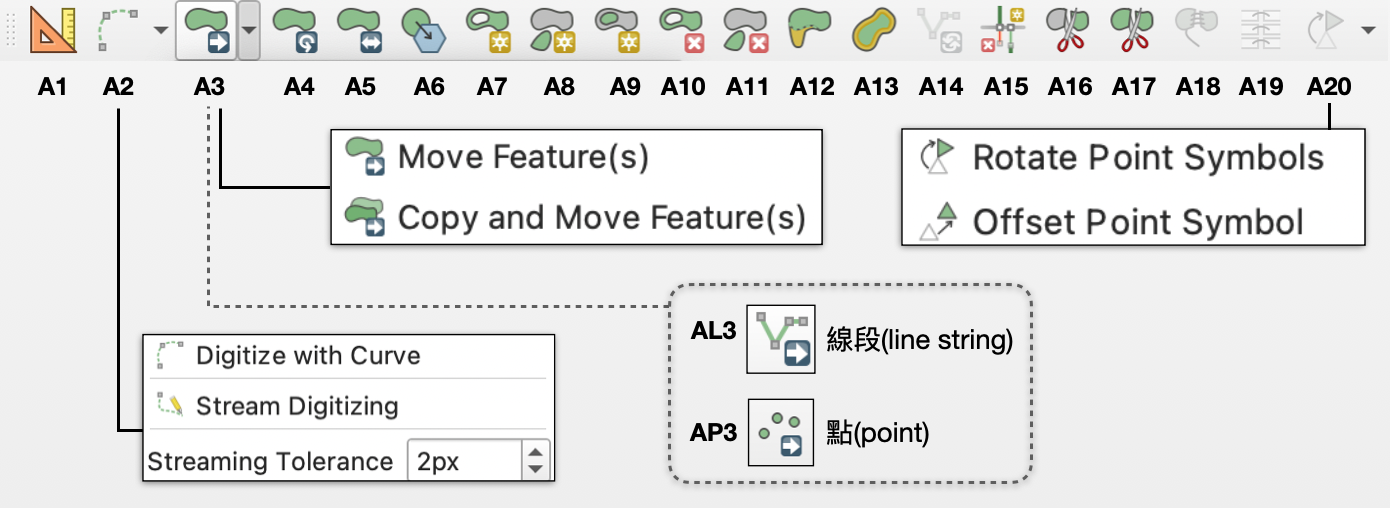The image size is (1390, 508).
Task: Choose the Add Ring tool
Action: (490, 30)
